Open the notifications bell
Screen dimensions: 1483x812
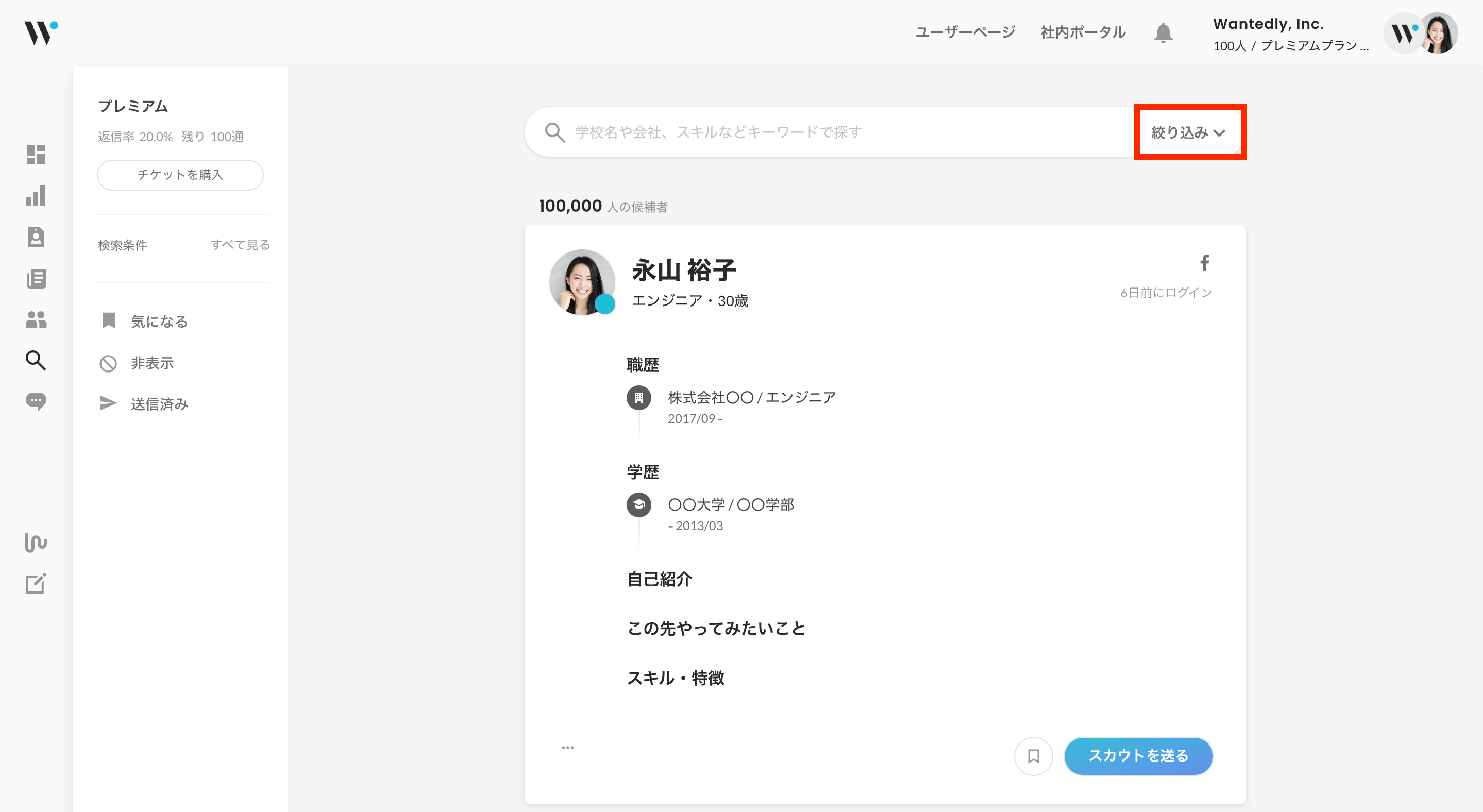pos(1164,32)
